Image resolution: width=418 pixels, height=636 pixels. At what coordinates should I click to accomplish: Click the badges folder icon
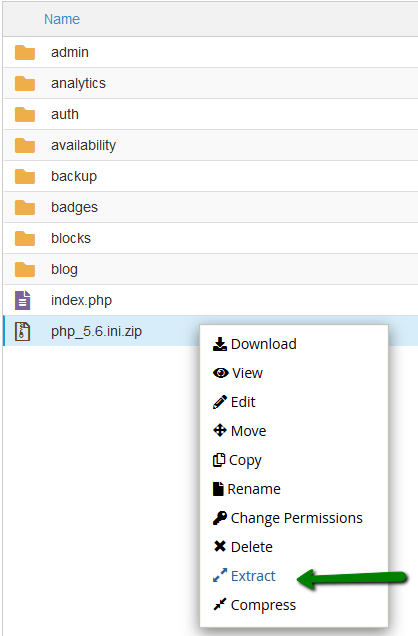coord(25,207)
